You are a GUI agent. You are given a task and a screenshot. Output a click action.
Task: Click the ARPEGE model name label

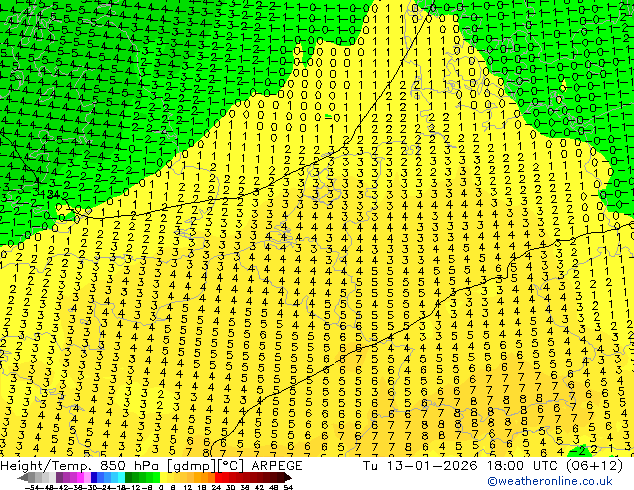point(277,466)
